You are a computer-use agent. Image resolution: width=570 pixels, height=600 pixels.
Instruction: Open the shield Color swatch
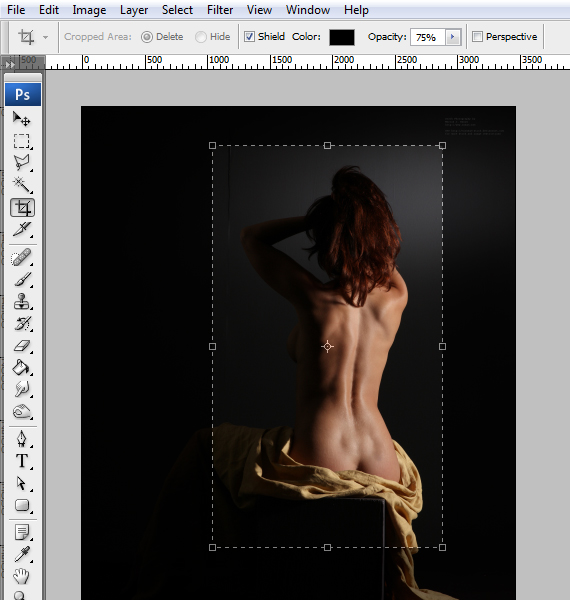click(x=342, y=37)
